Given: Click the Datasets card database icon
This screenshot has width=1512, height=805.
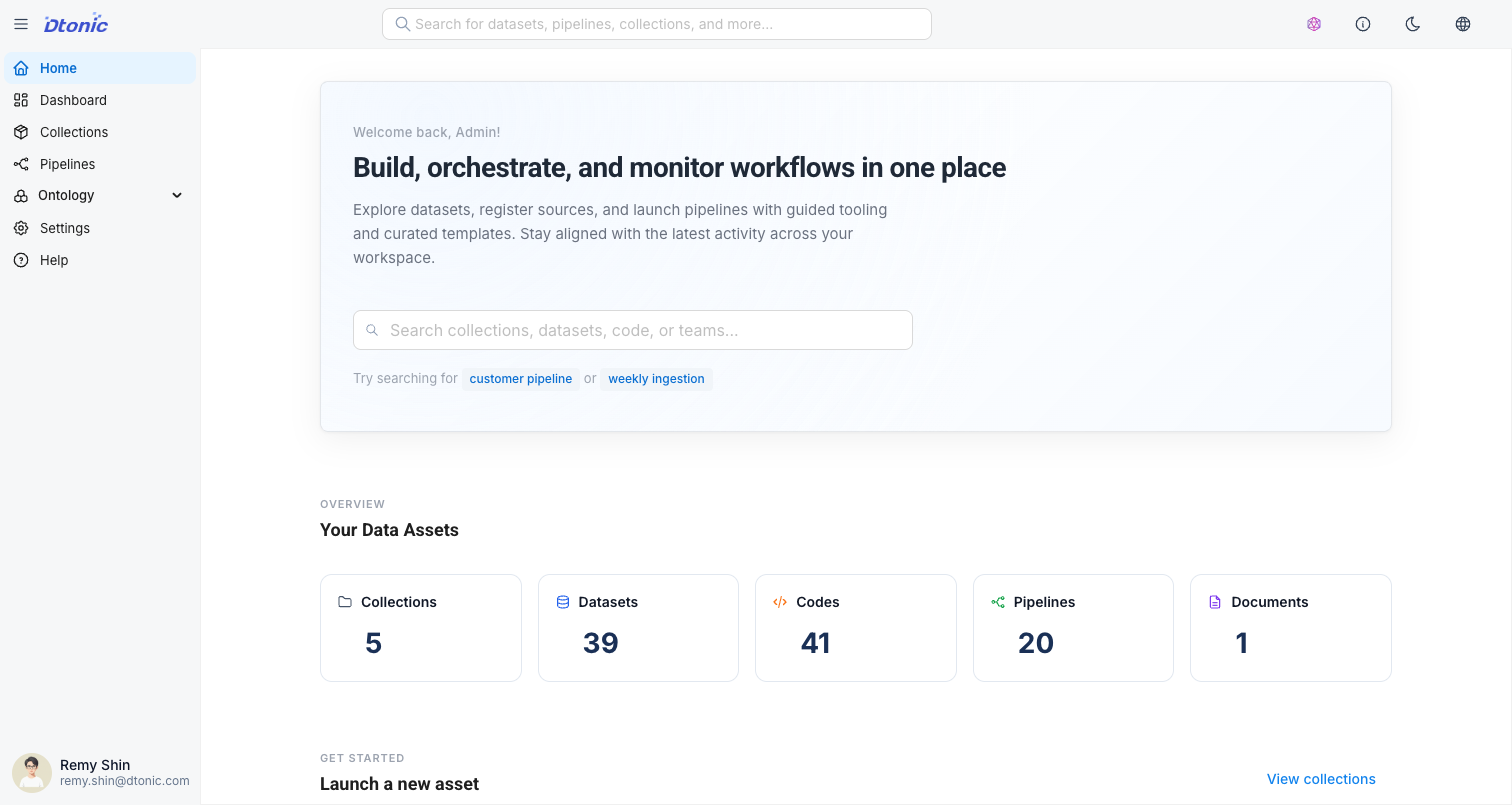Looking at the screenshot, I should coord(563,602).
